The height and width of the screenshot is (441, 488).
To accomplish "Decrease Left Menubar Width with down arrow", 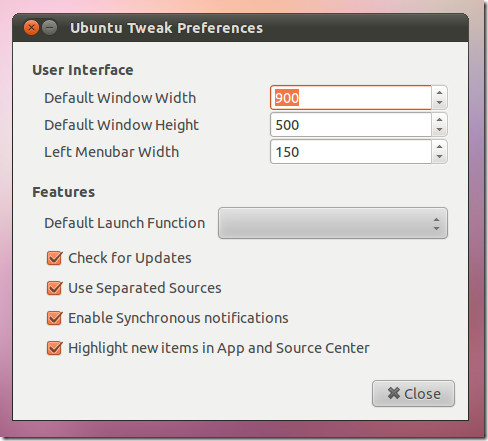I will pyautogui.click(x=439, y=157).
